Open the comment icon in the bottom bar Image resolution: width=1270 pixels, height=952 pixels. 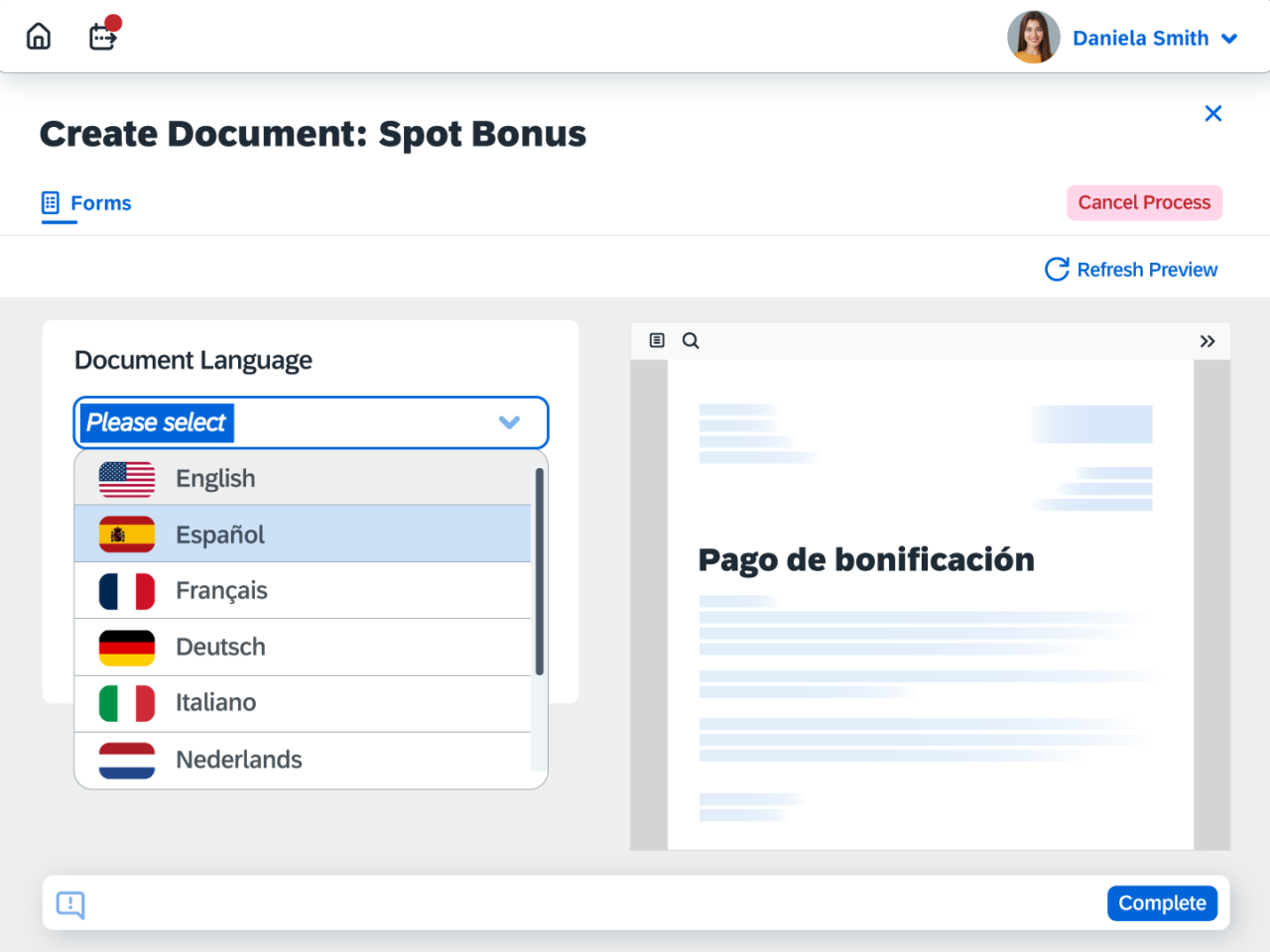coord(69,904)
